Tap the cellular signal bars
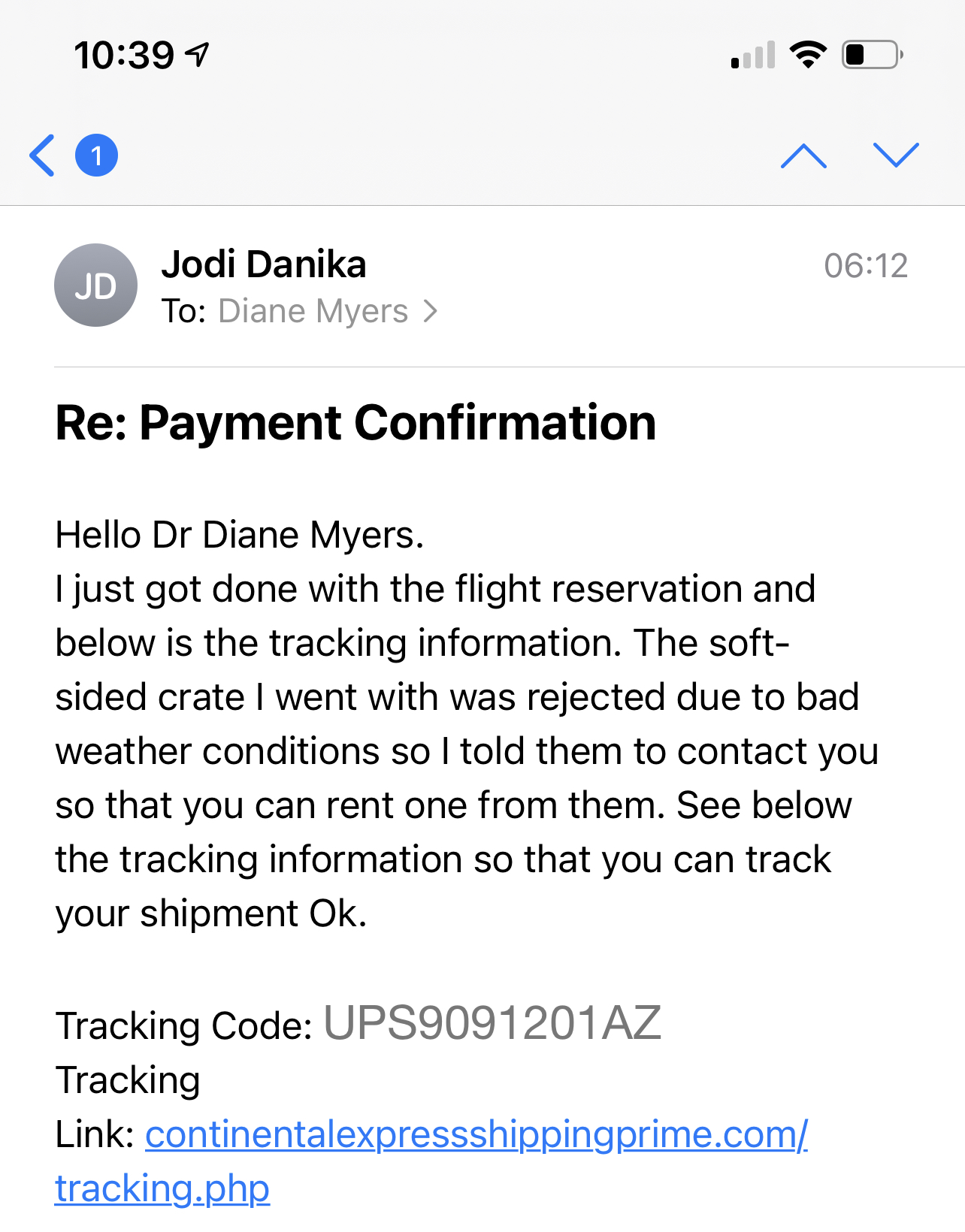The height and width of the screenshot is (1232, 965). pos(753,55)
